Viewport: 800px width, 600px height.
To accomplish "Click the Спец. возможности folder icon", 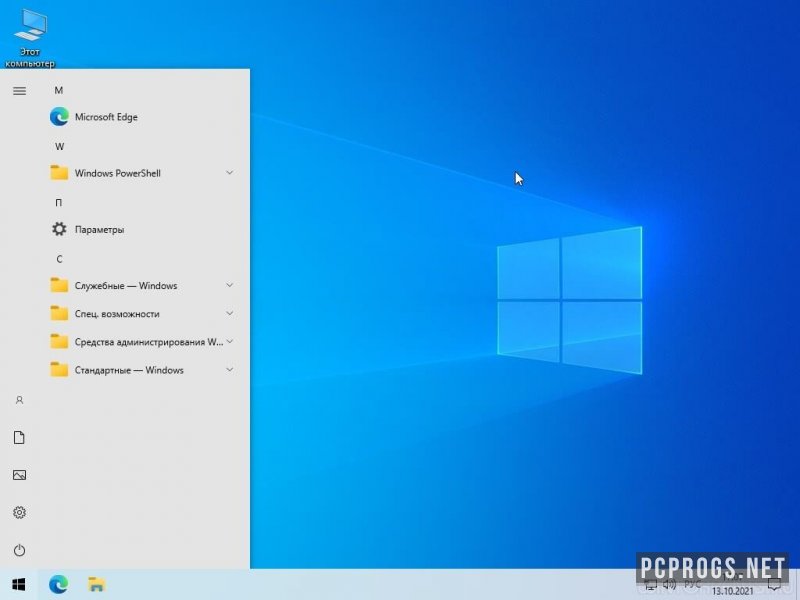I will coord(59,313).
